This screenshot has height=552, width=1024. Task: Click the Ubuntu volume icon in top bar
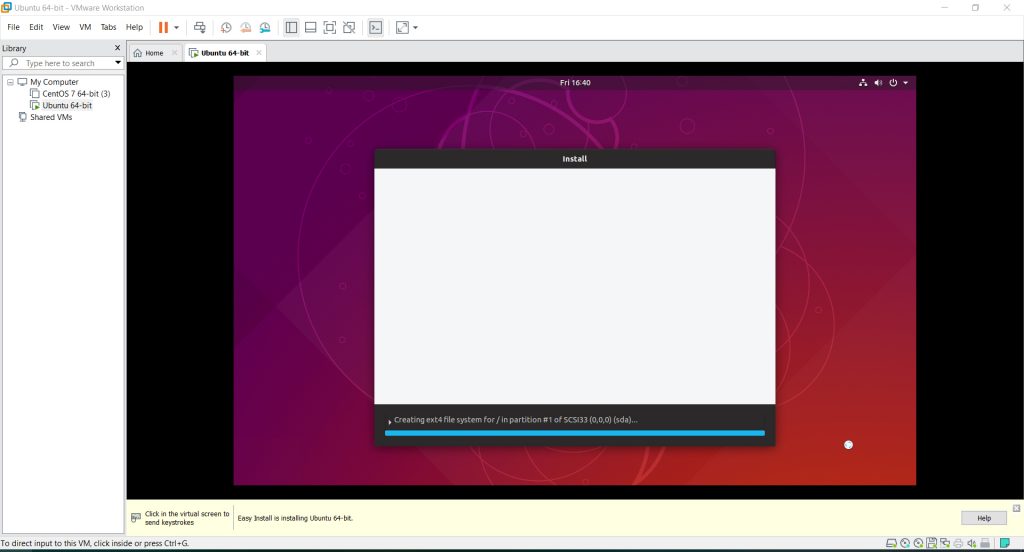878,82
